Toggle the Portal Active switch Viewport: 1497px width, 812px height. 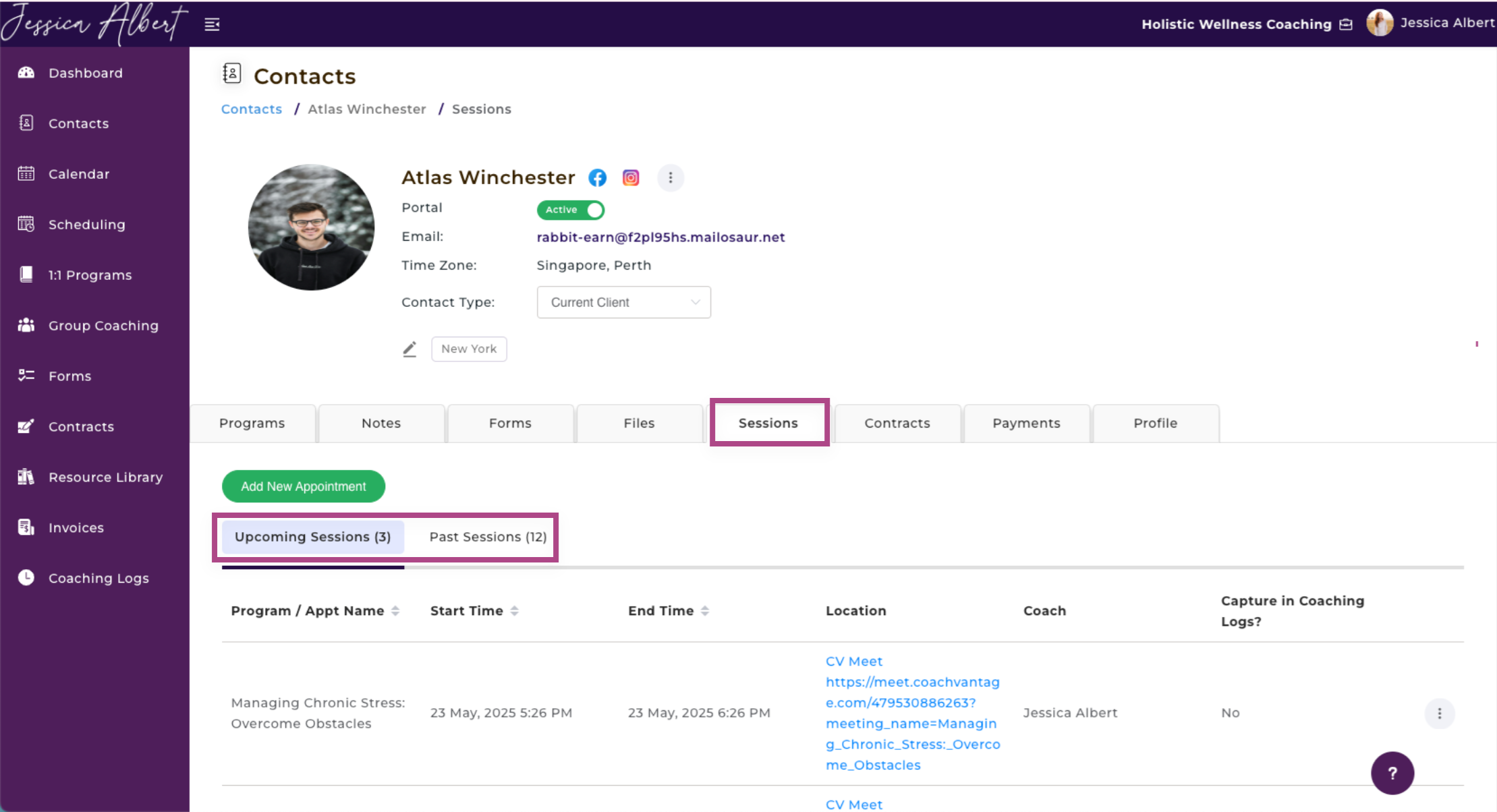[x=571, y=210]
